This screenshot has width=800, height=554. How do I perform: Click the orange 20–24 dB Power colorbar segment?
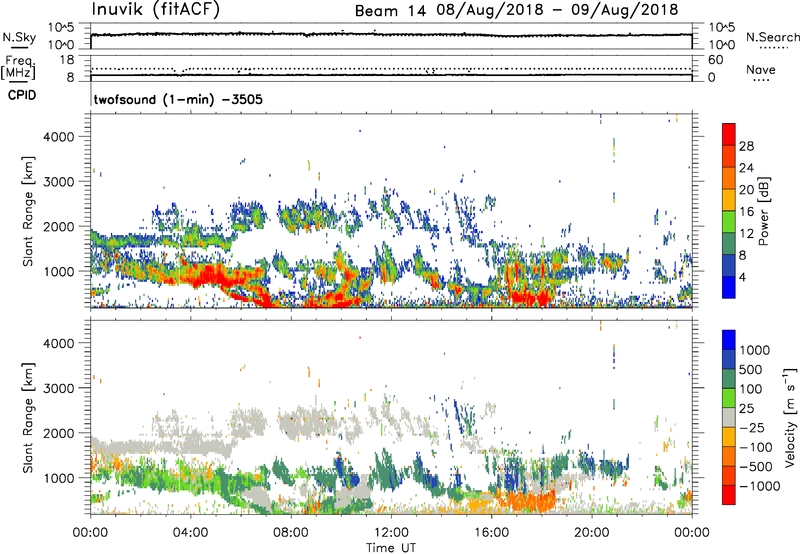click(729, 178)
